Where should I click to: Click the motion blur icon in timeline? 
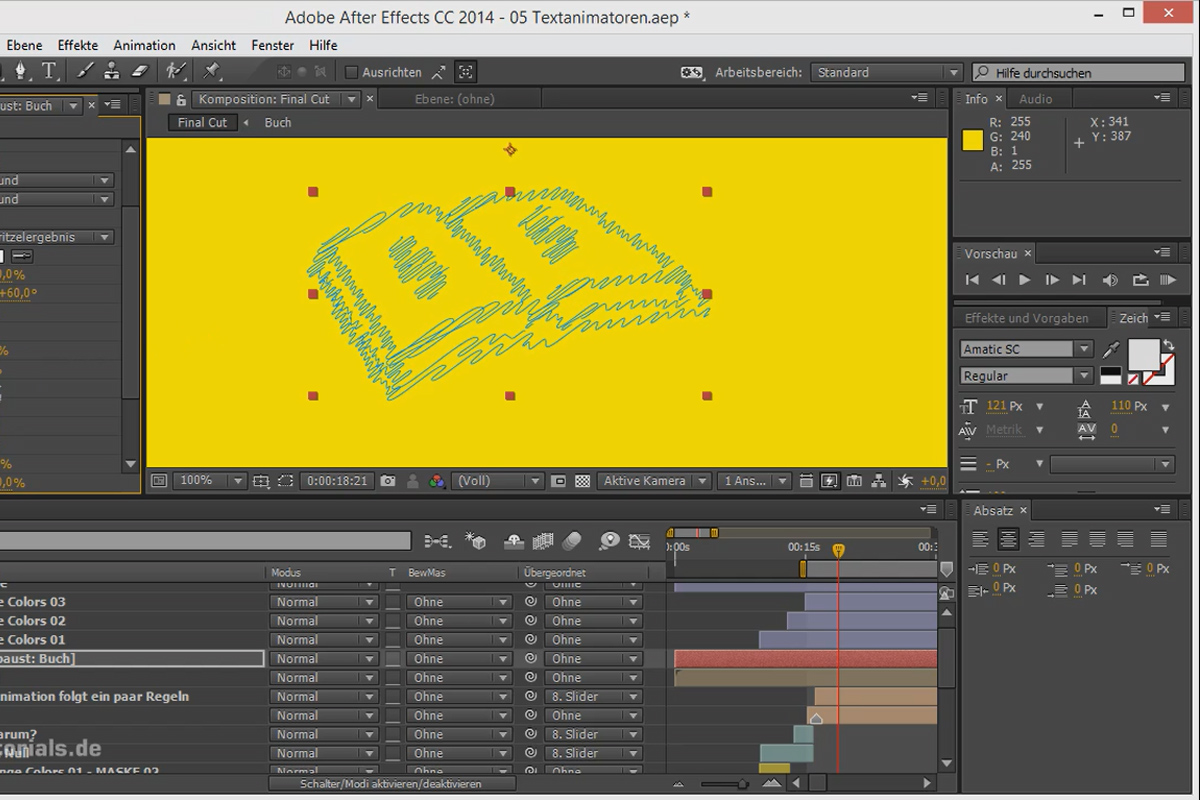(x=572, y=541)
